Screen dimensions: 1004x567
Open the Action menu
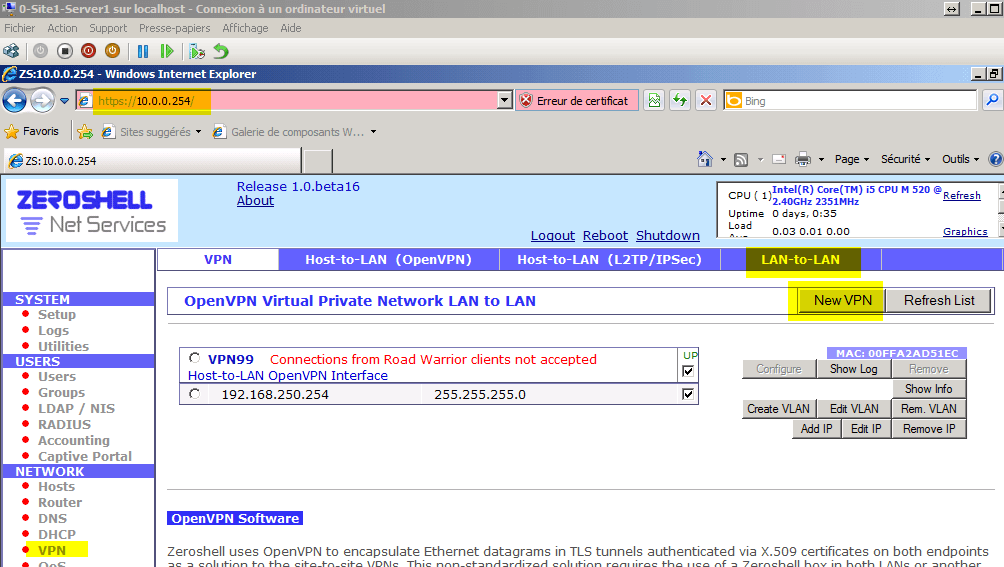click(62, 28)
